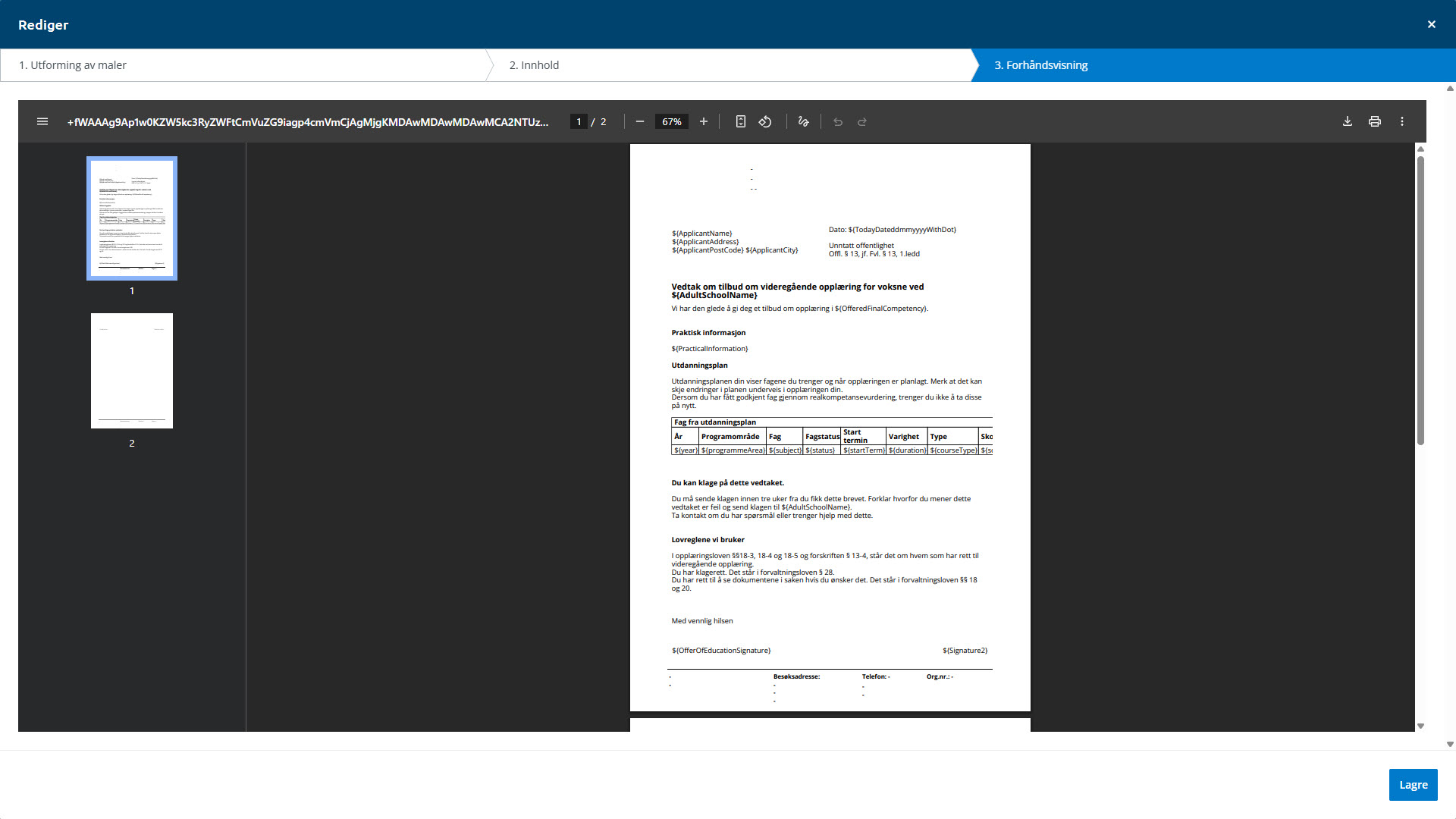The height and width of the screenshot is (819, 1456).
Task: Click the 67% zoom level field
Action: (672, 121)
